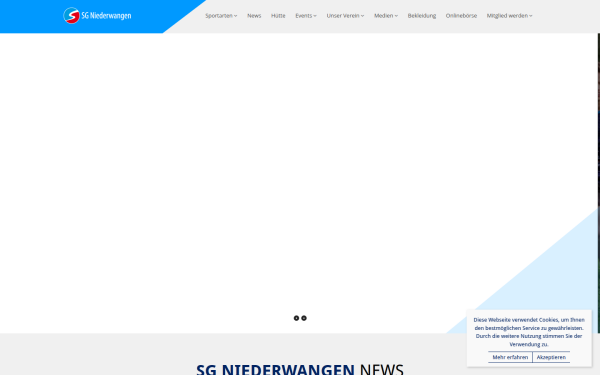Expand the Events dropdown menu
The image size is (600, 375).
(306, 16)
